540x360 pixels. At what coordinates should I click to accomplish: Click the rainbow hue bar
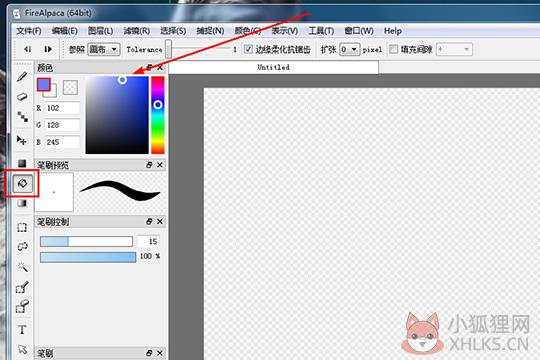pos(158,115)
